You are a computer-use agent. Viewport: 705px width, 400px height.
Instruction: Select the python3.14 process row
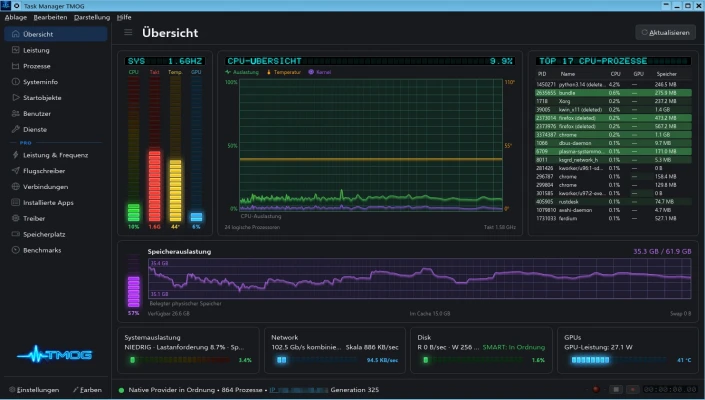pos(613,84)
